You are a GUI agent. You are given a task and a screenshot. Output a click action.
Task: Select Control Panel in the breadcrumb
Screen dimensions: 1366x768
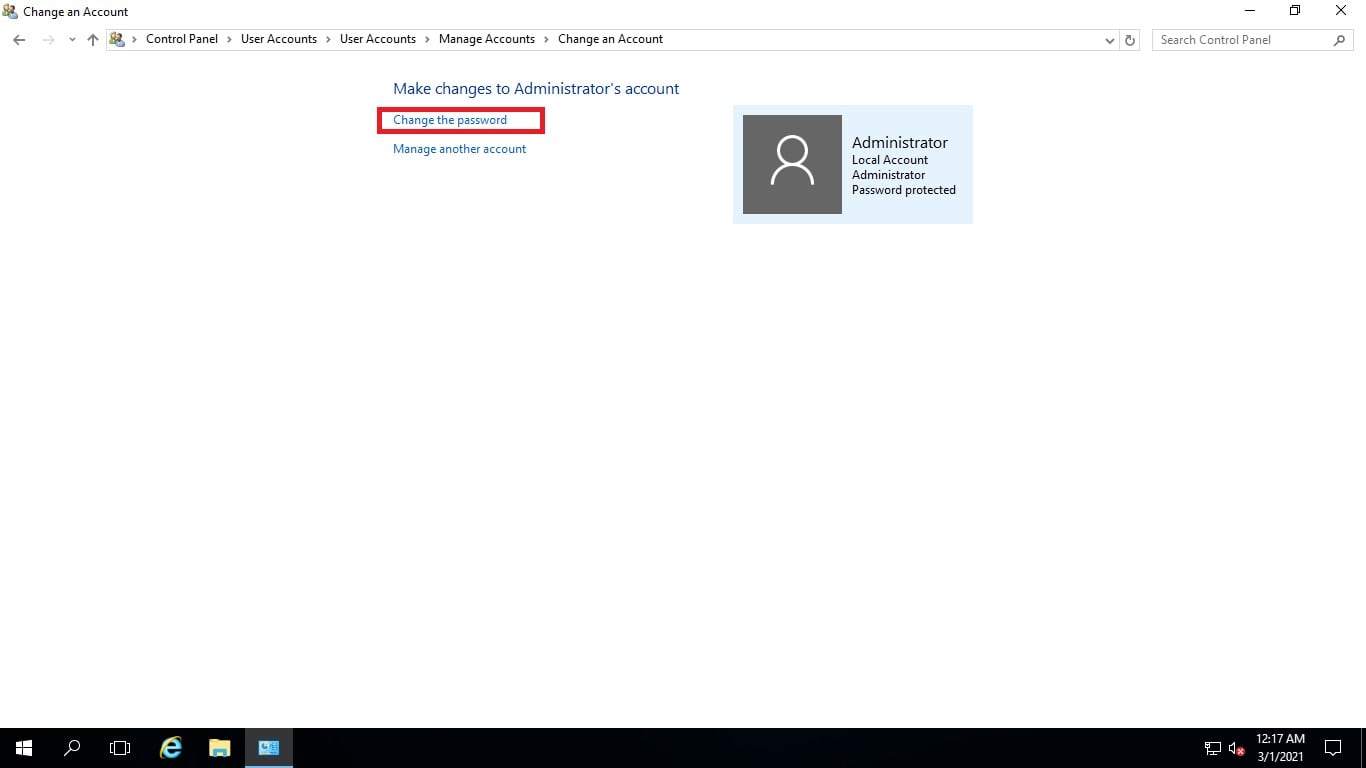click(x=182, y=39)
